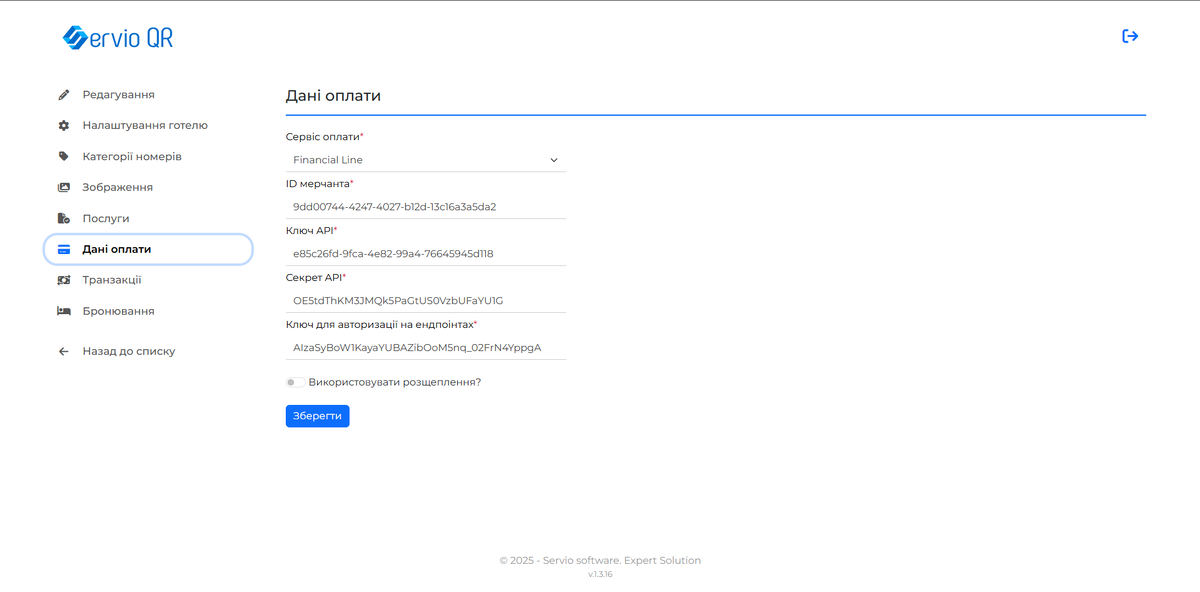Screen dimensions: 1200x592
Task: Click the Бронювання bed icon
Action: click(x=63, y=311)
